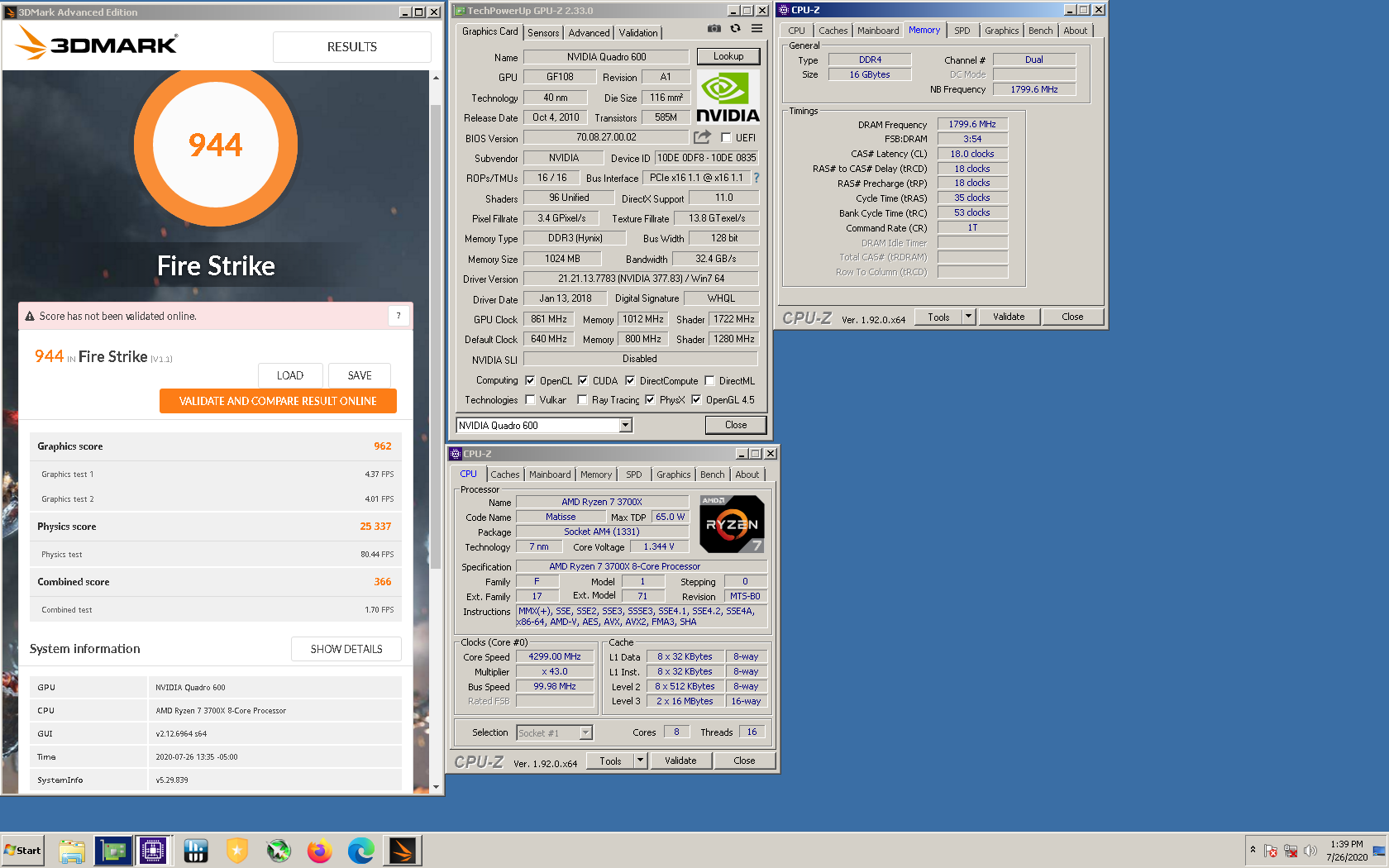This screenshot has height=868, width=1389.
Task: Toggle the DirectCompute checkbox
Action: point(630,381)
